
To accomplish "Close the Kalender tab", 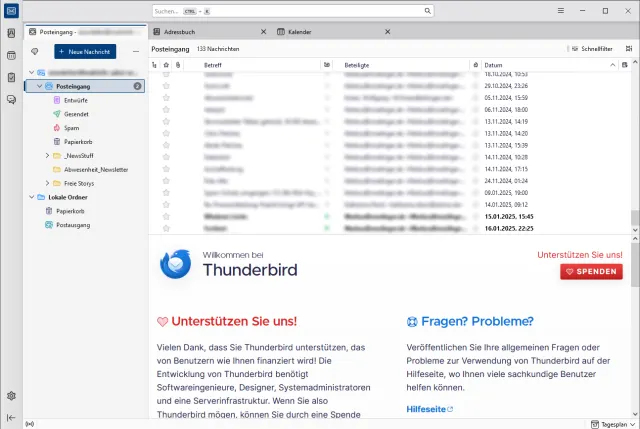I will click(387, 31).
